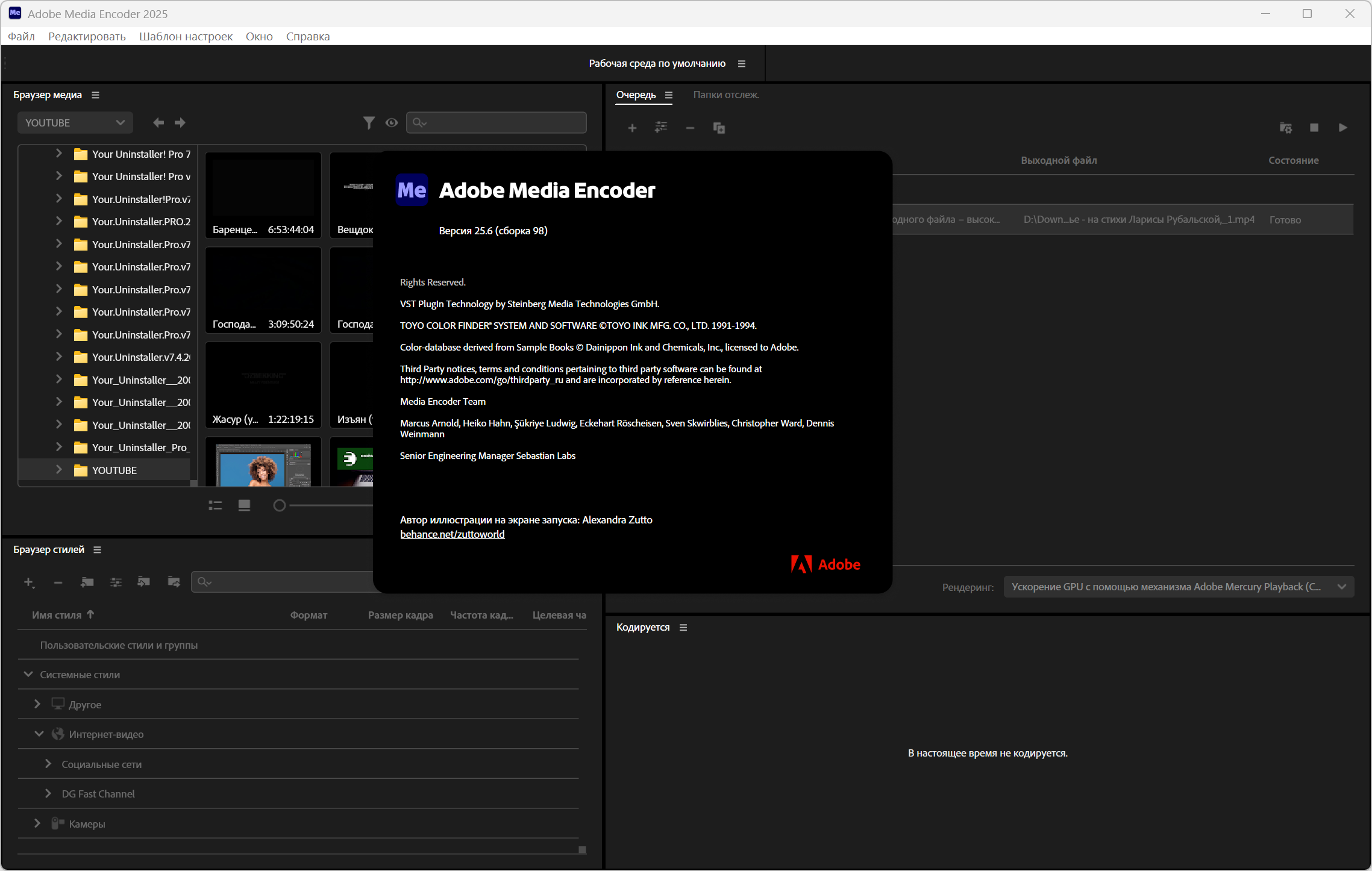Click Create new preset plus icon in Preset Browser
The height and width of the screenshot is (871, 1372).
coord(29,582)
